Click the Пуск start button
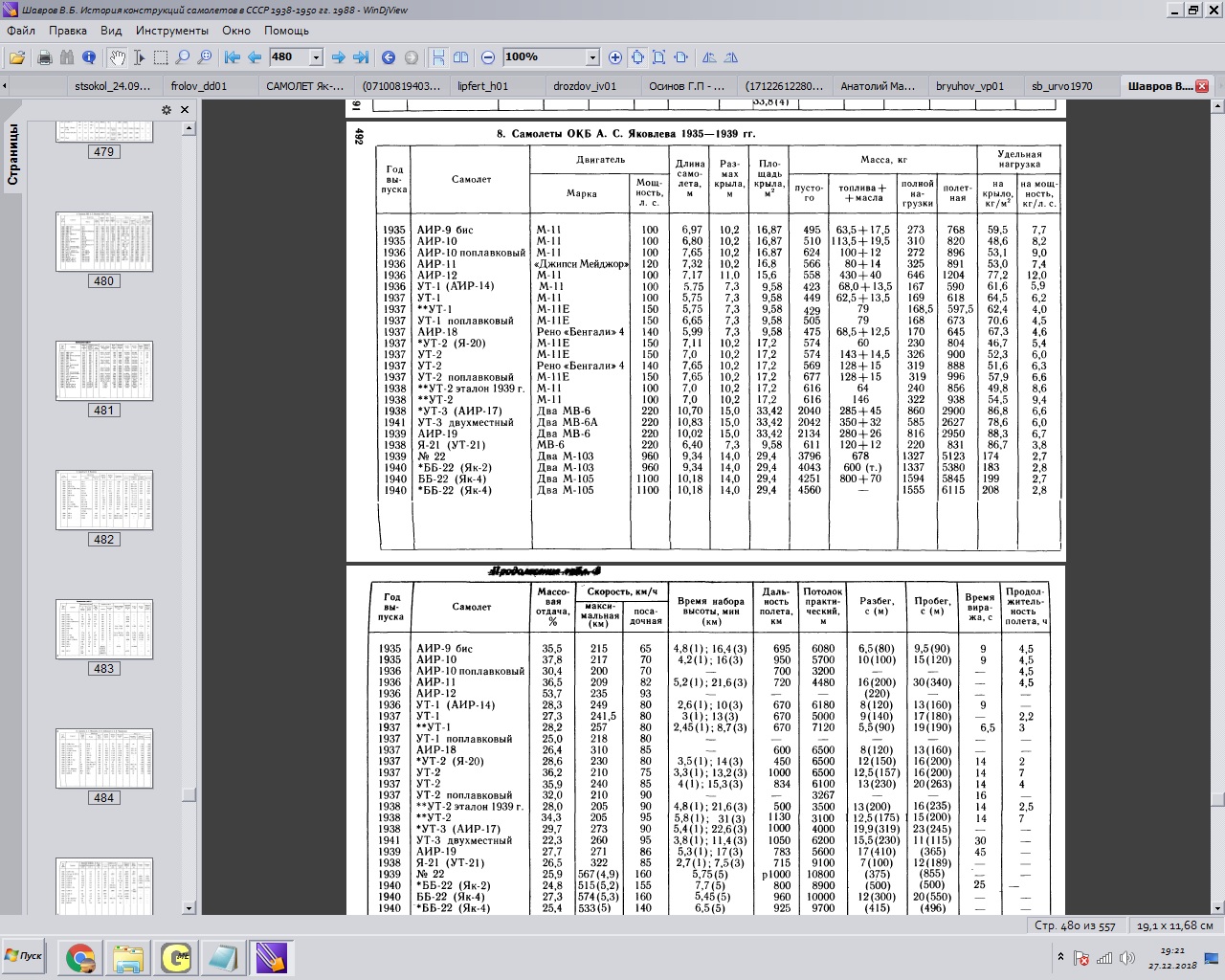1225x980 pixels. coord(26,956)
